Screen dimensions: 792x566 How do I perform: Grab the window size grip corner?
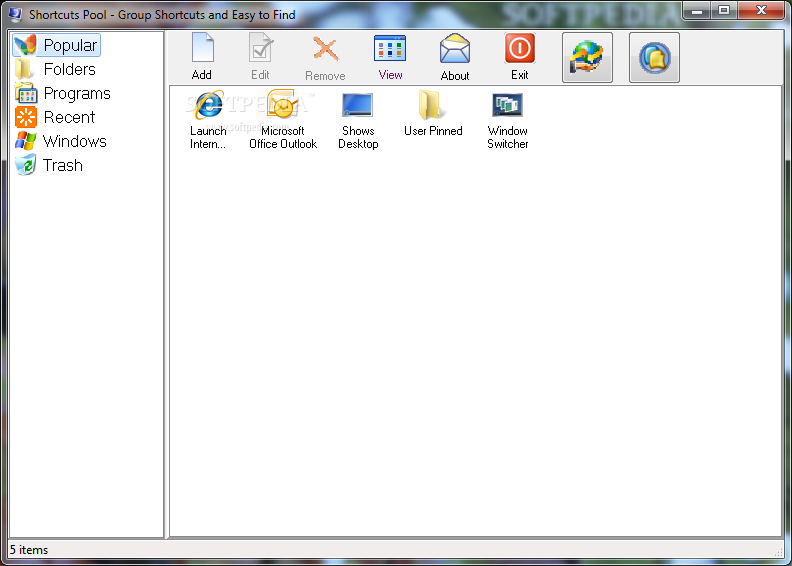[x=778, y=553]
